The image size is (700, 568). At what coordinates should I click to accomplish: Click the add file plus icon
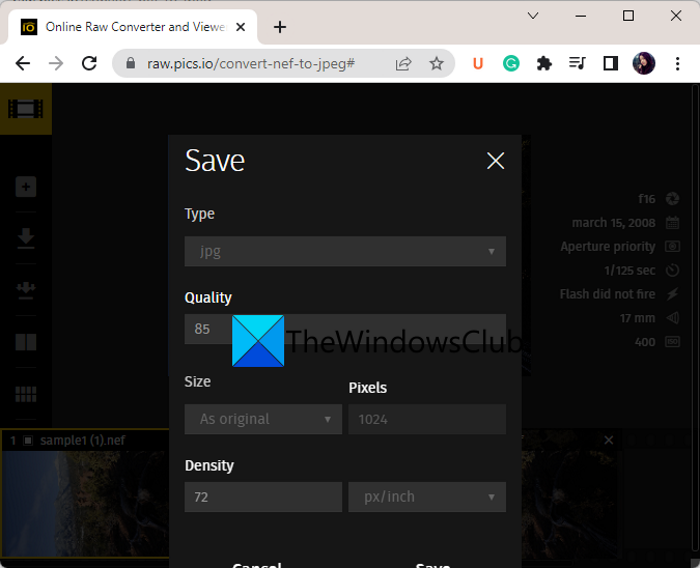click(26, 187)
